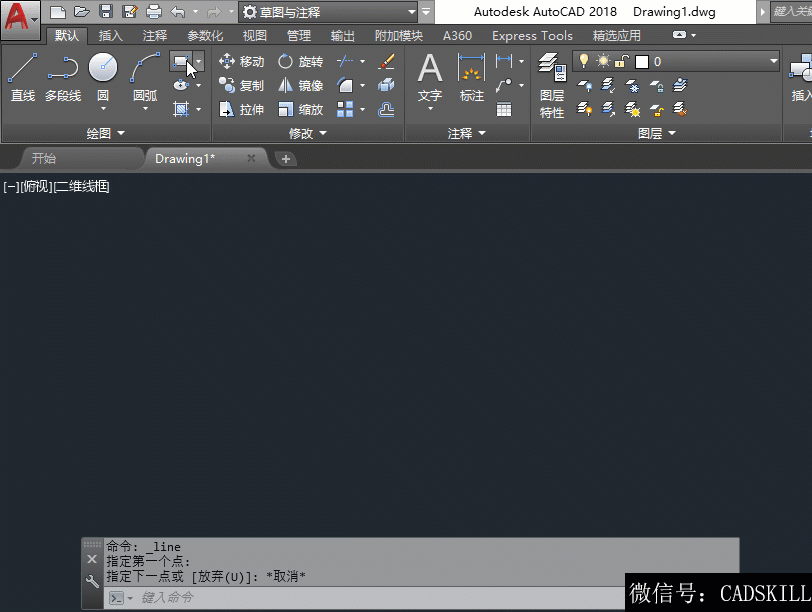This screenshot has width=812, height=612.
Task: Switch to the 插入 (Insert) ribbon tab
Action: coord(111,36)
